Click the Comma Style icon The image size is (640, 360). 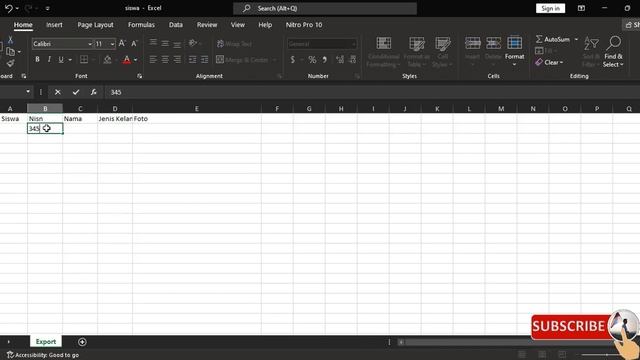[x=324, y=60]
